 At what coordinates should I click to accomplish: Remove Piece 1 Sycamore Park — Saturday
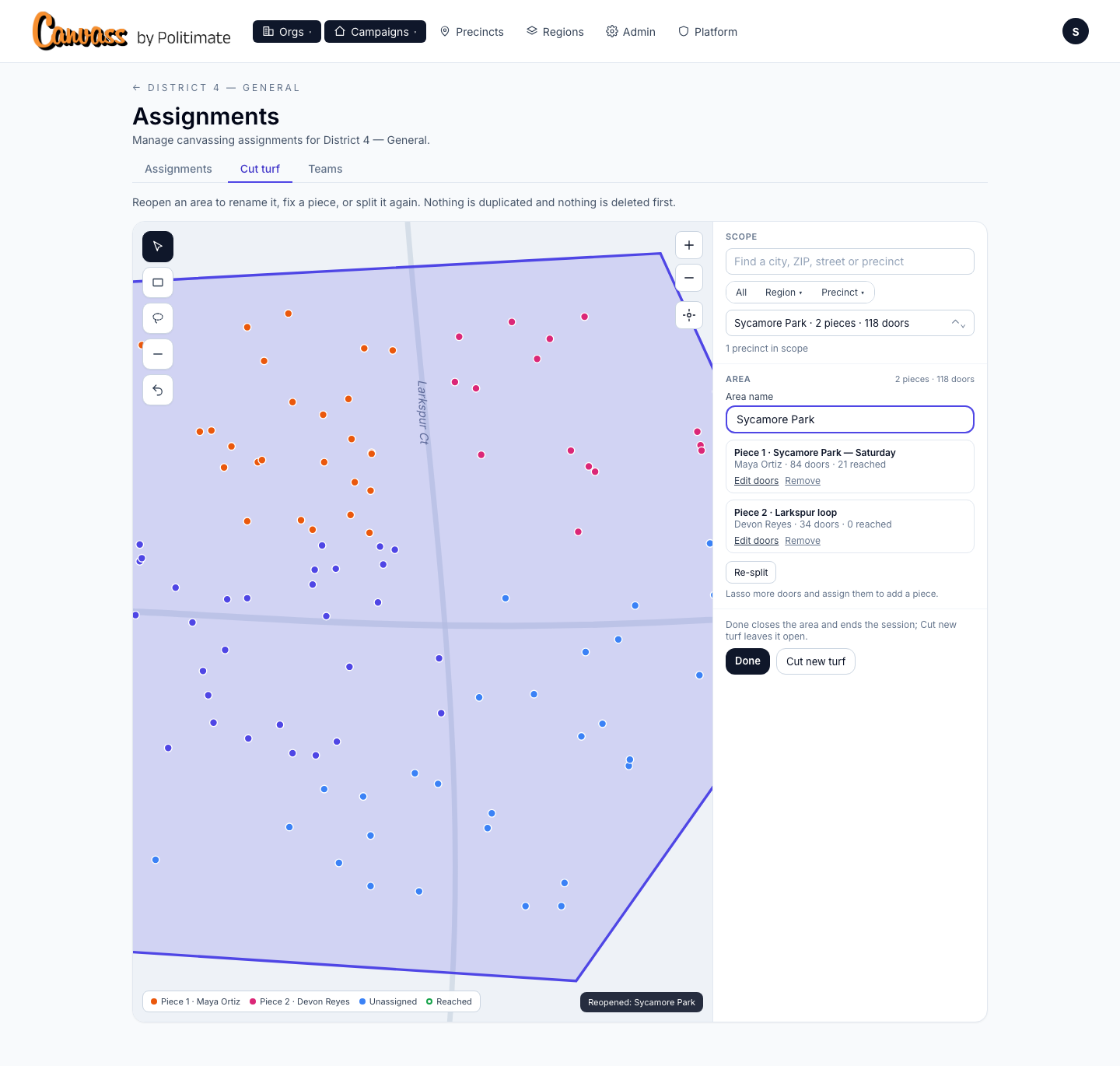pyautogui.click(x=803, y=481)
